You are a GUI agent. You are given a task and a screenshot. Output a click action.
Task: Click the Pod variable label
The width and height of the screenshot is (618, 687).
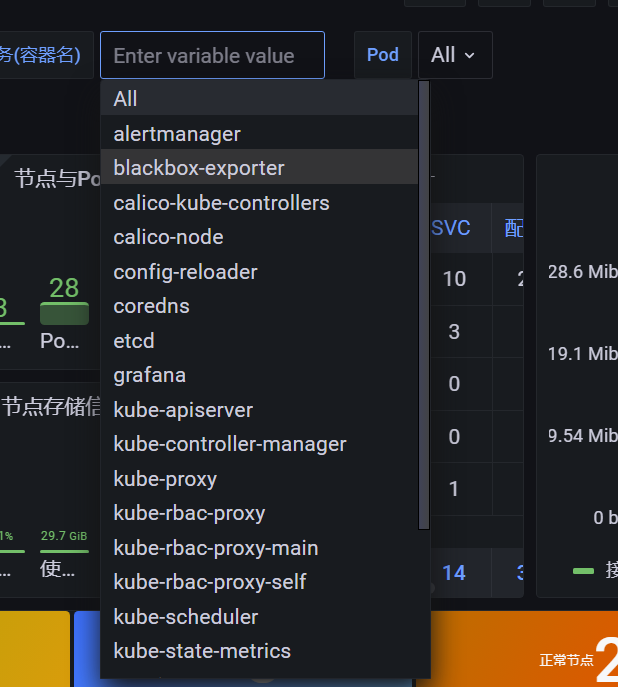click(x=383, y=55)
